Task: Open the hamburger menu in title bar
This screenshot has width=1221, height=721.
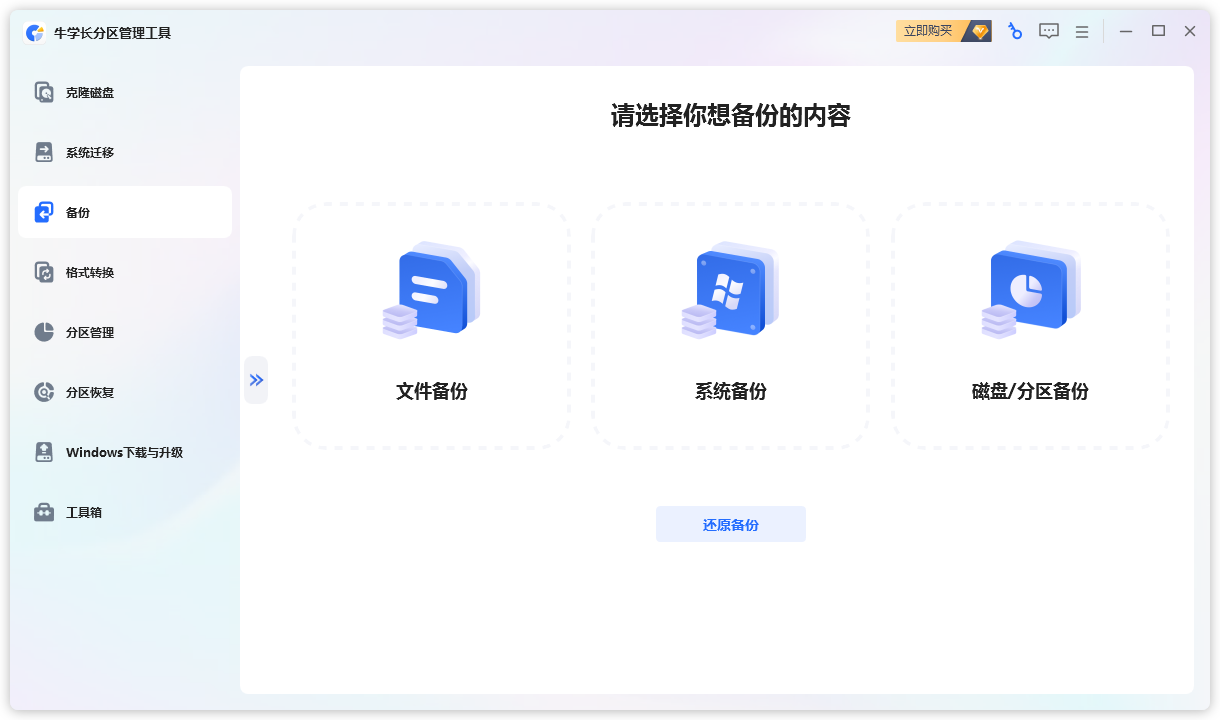Action: coord(1081,32)
